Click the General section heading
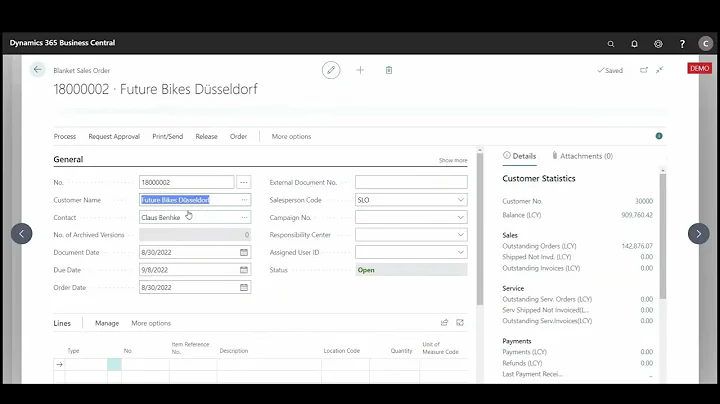 [x=68, y=159]
